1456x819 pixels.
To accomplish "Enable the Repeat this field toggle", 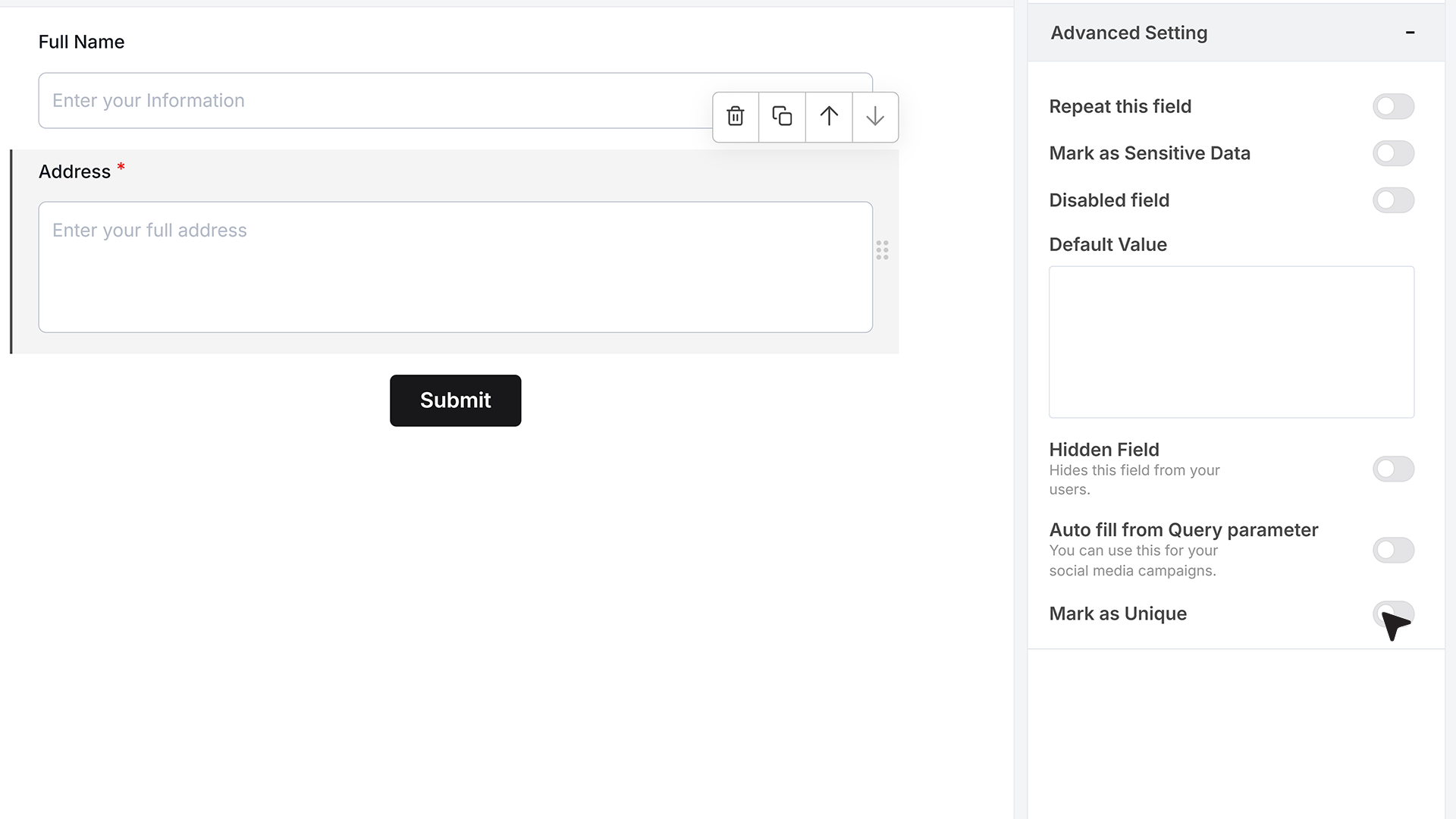I will [1393, 106].
